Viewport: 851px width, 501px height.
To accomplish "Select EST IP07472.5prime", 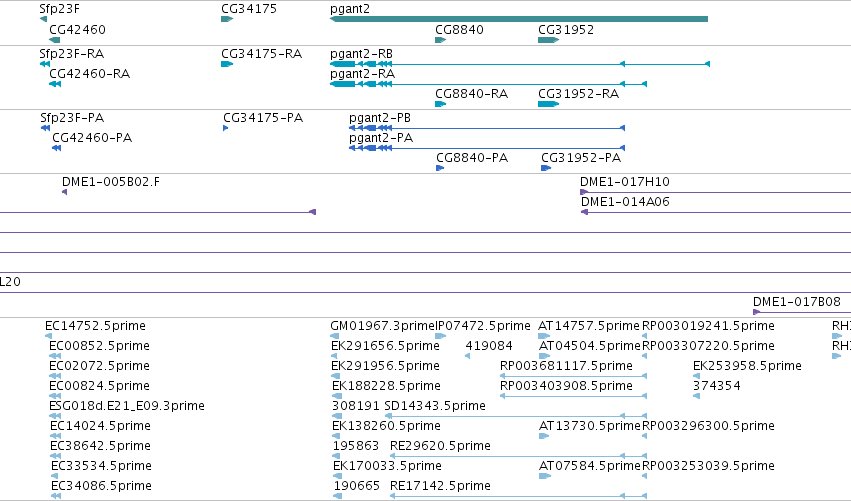I will 441,336.
